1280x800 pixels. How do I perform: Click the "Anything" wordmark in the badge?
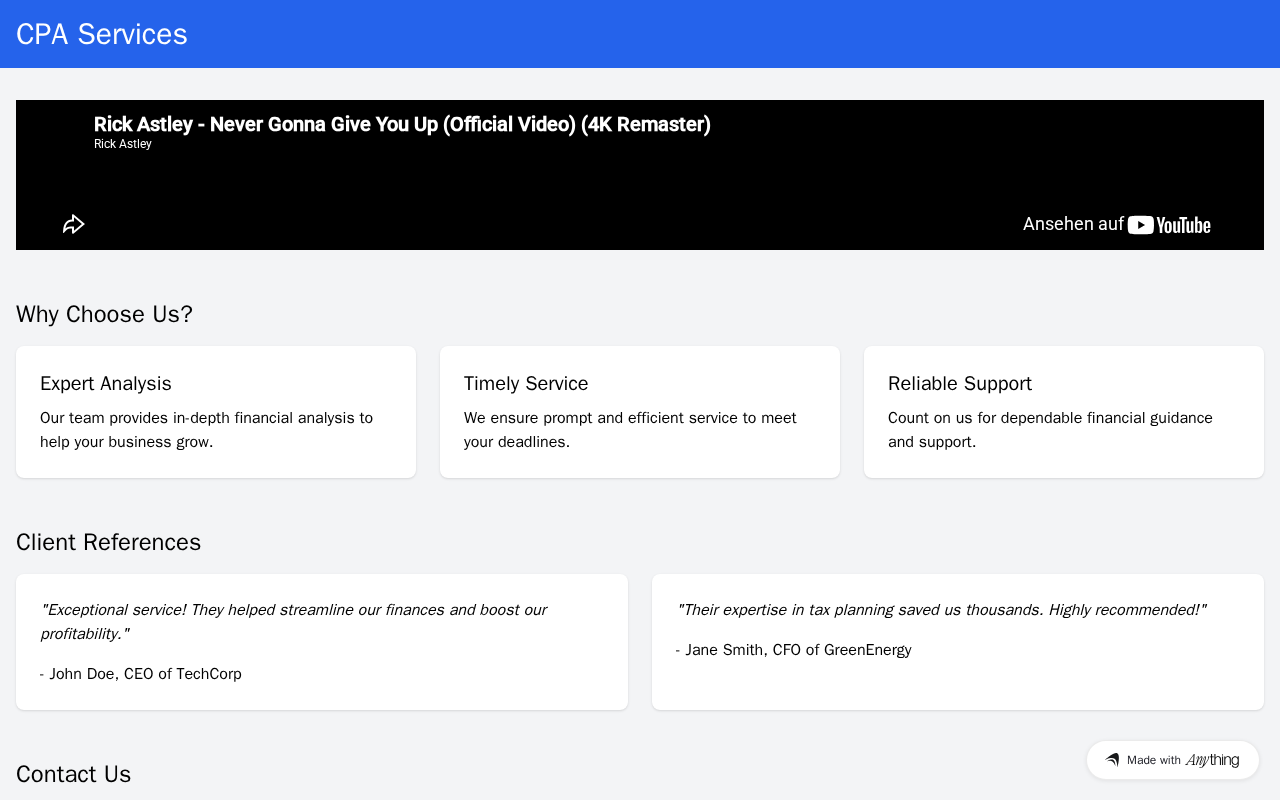pos(1212,760)
